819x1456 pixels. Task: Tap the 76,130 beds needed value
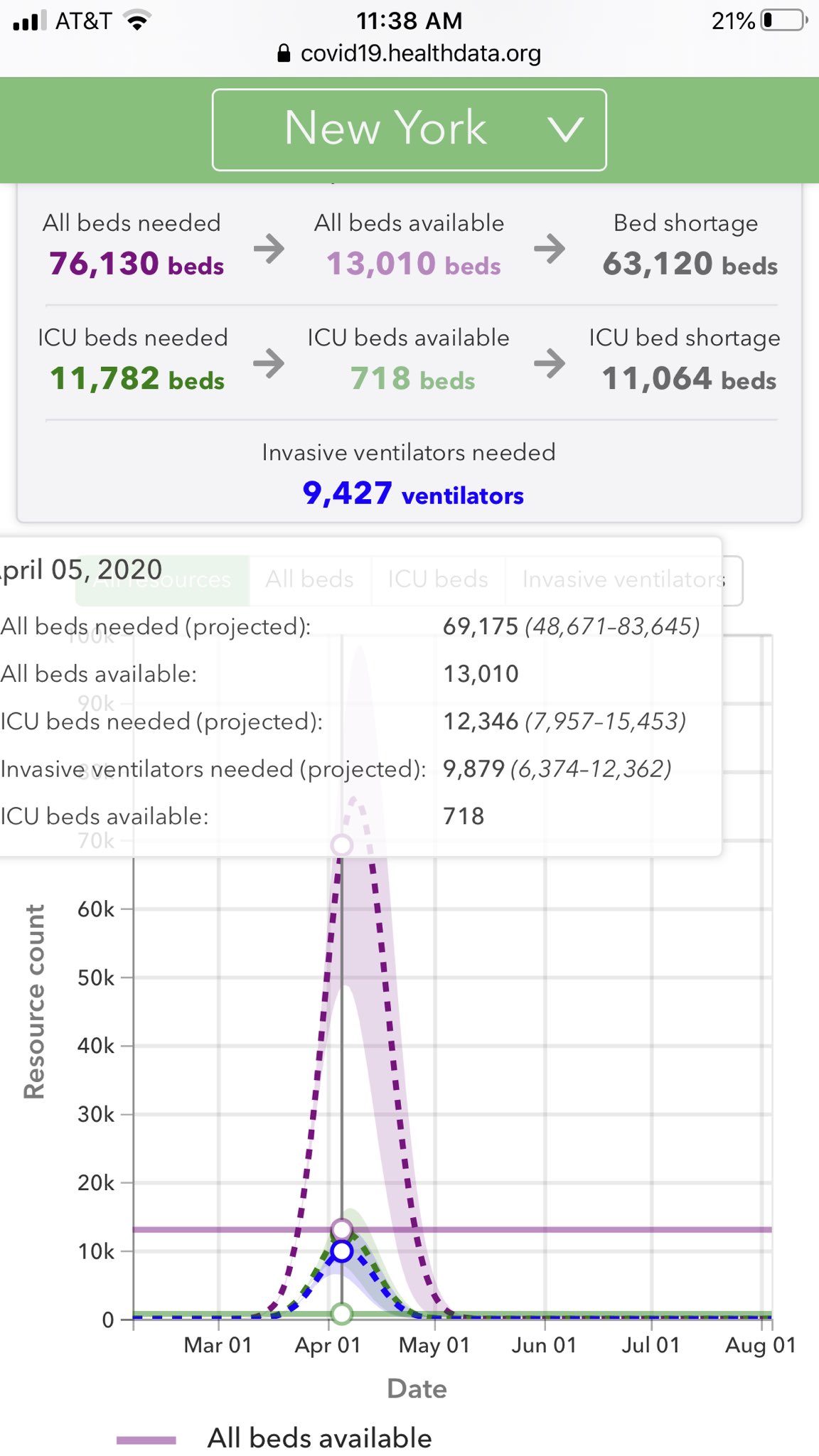(x=136, y=264)
